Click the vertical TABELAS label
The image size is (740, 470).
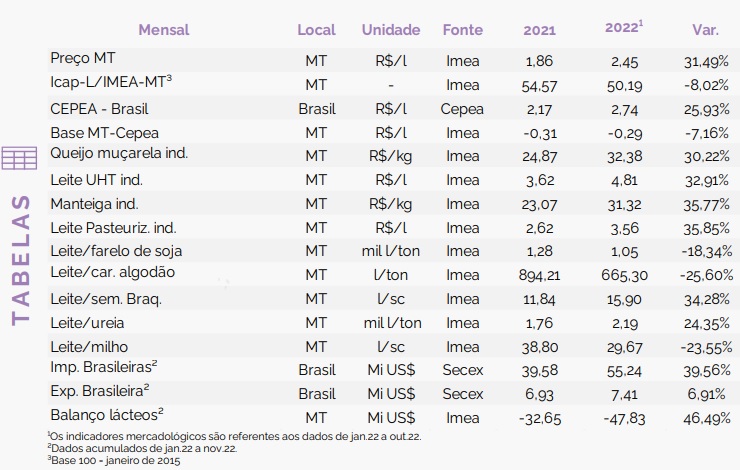pos(21,260)
